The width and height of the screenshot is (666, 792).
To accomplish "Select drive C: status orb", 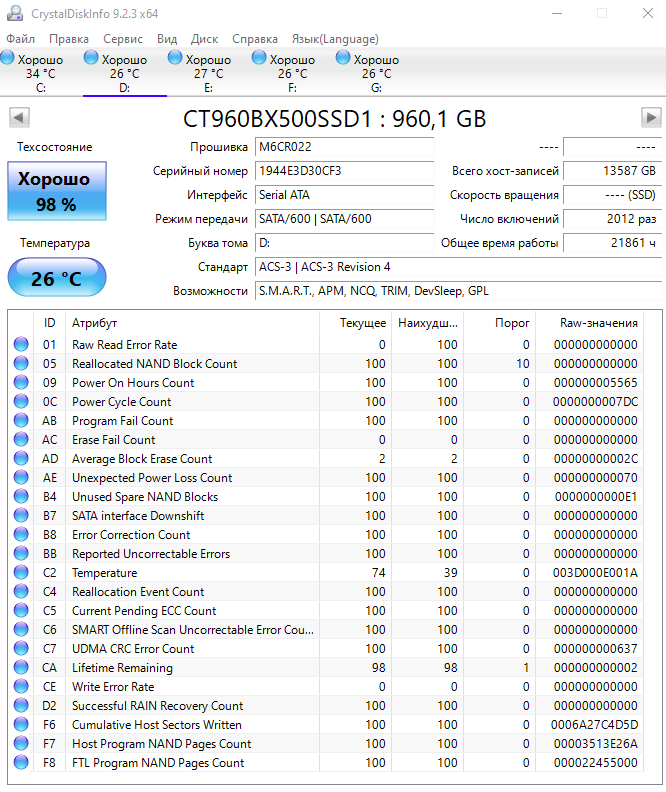I will [9, 59].
